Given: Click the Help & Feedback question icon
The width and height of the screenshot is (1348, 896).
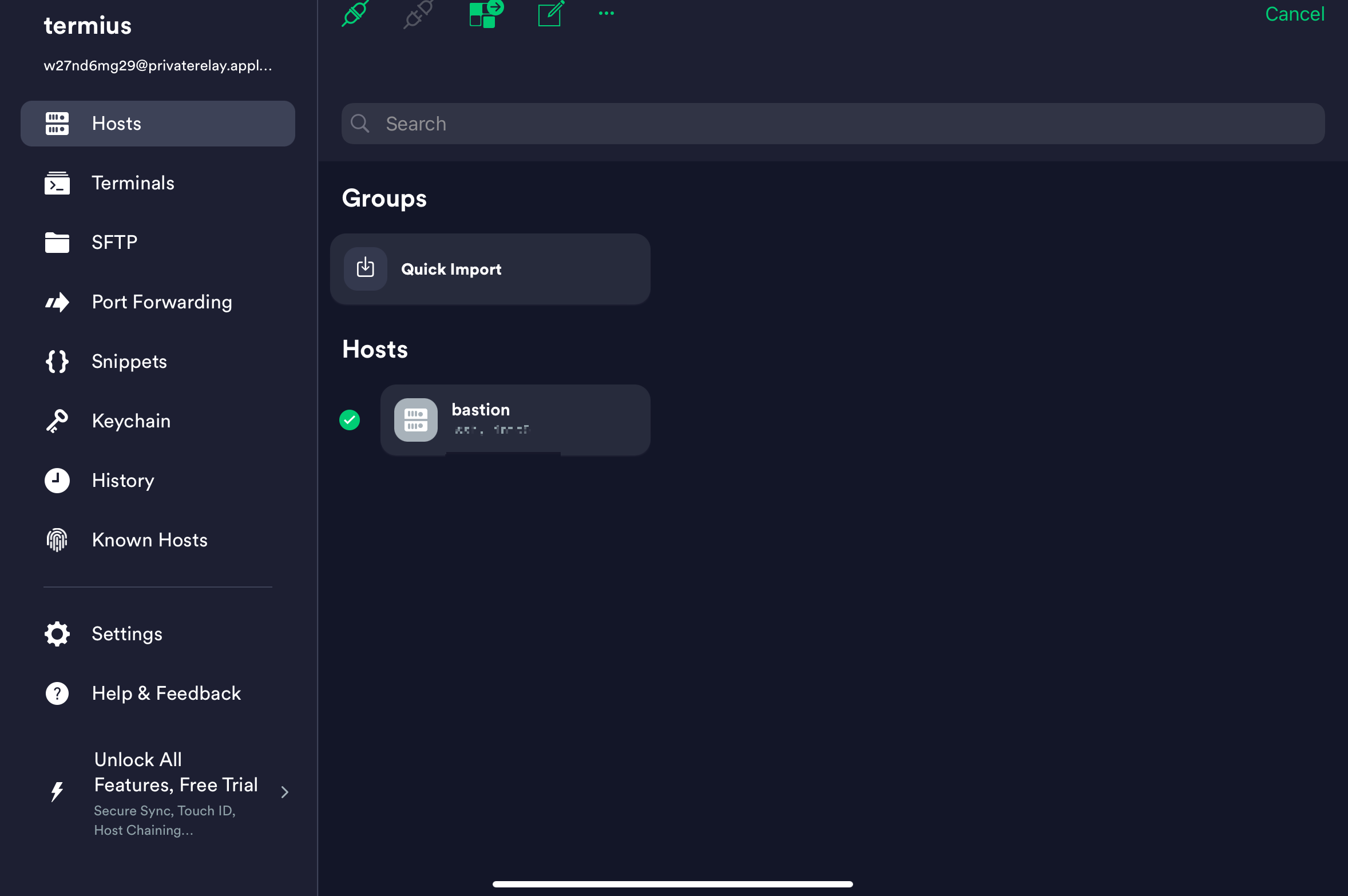Looking at the screenshot, I should click(x=57, y=693).
